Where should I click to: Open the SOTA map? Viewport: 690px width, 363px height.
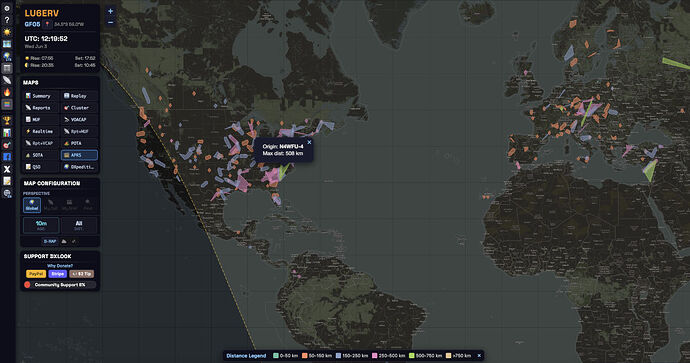pyautogui.click(x=40, y=155)
